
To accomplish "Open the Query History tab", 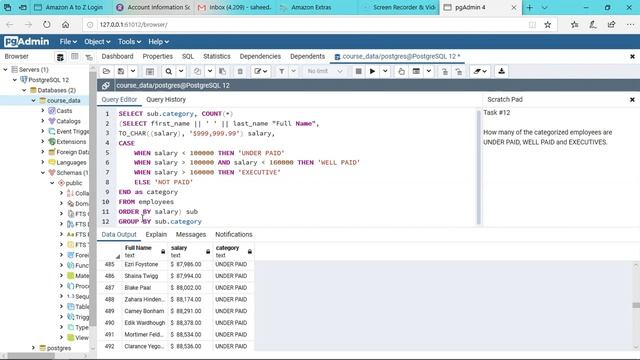I will [166, 100].
